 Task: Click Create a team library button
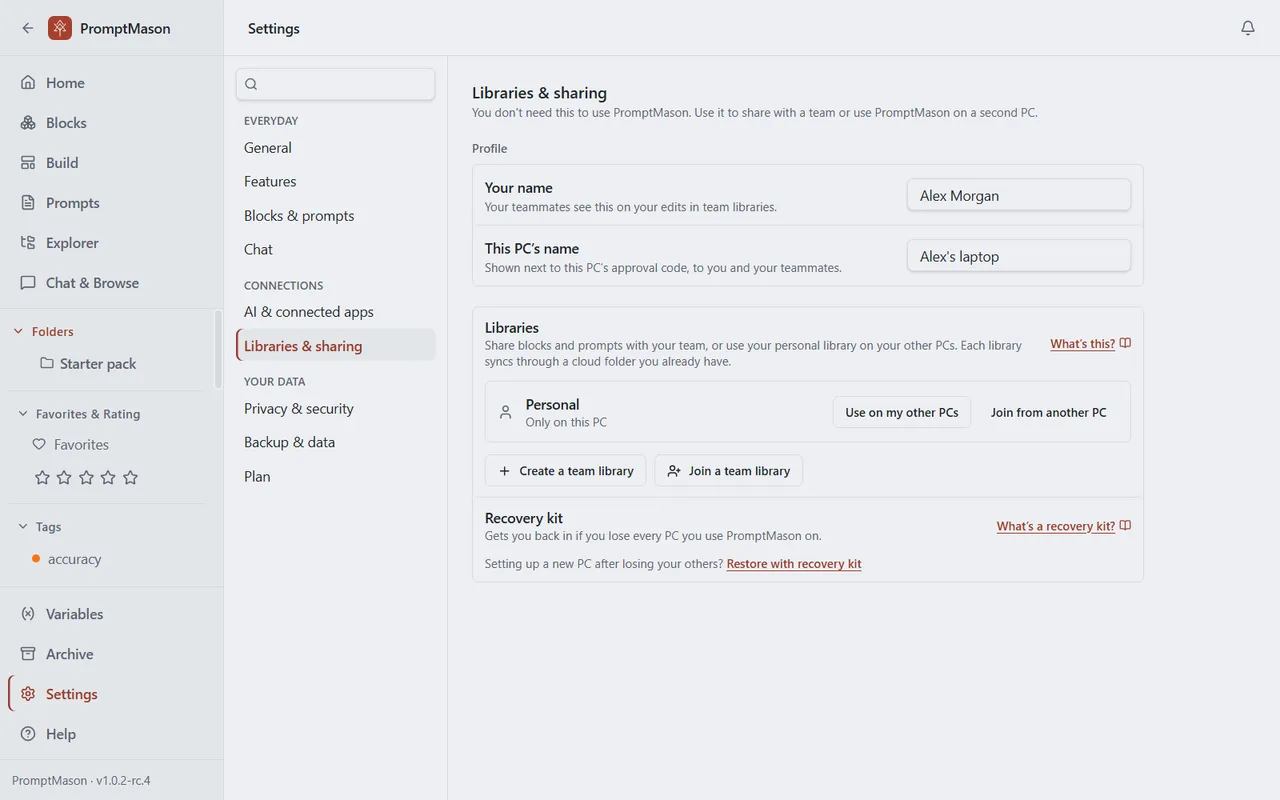565,471
